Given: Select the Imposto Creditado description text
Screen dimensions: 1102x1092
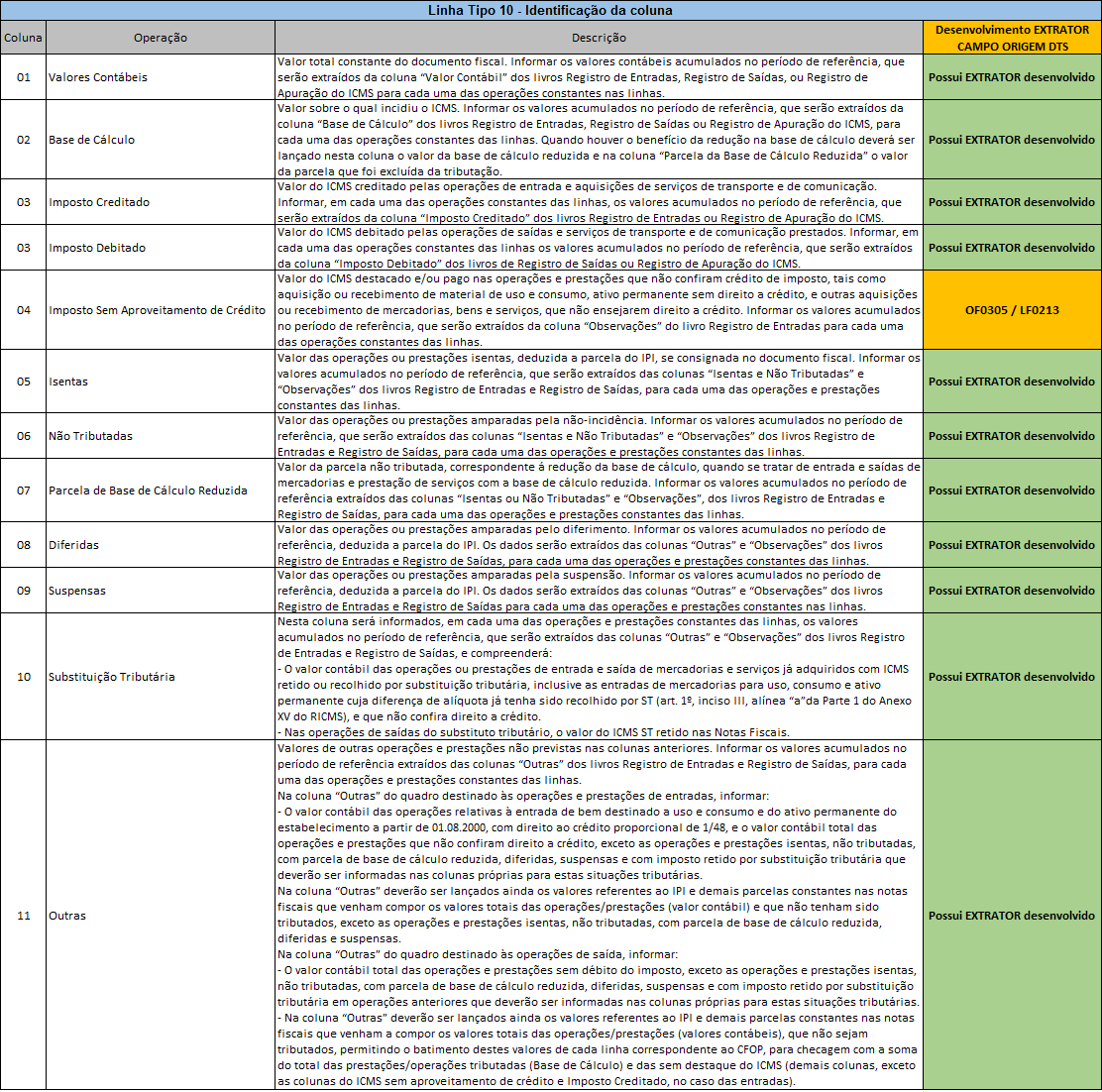Looking at the screenshot, I should point(599,202).
